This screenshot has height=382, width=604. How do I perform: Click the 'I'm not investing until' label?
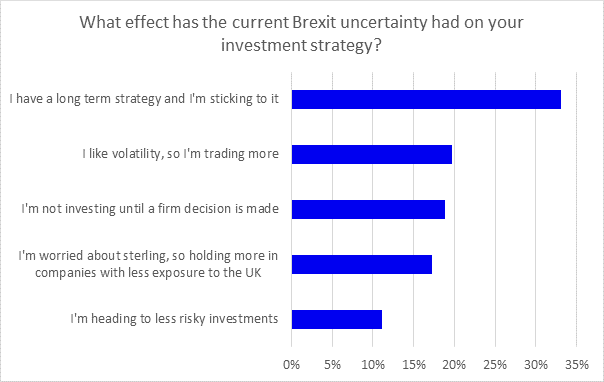pyautogui.click(x=150, y=209)
